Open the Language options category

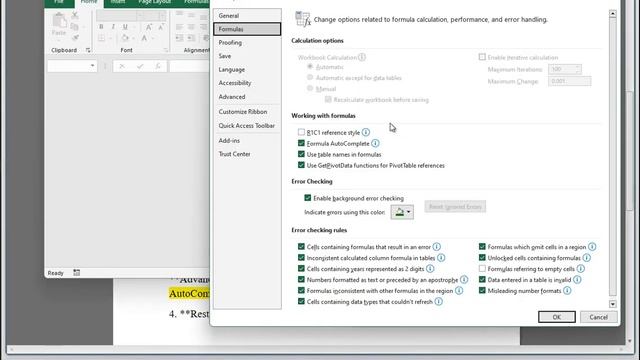tap(247, 69)
